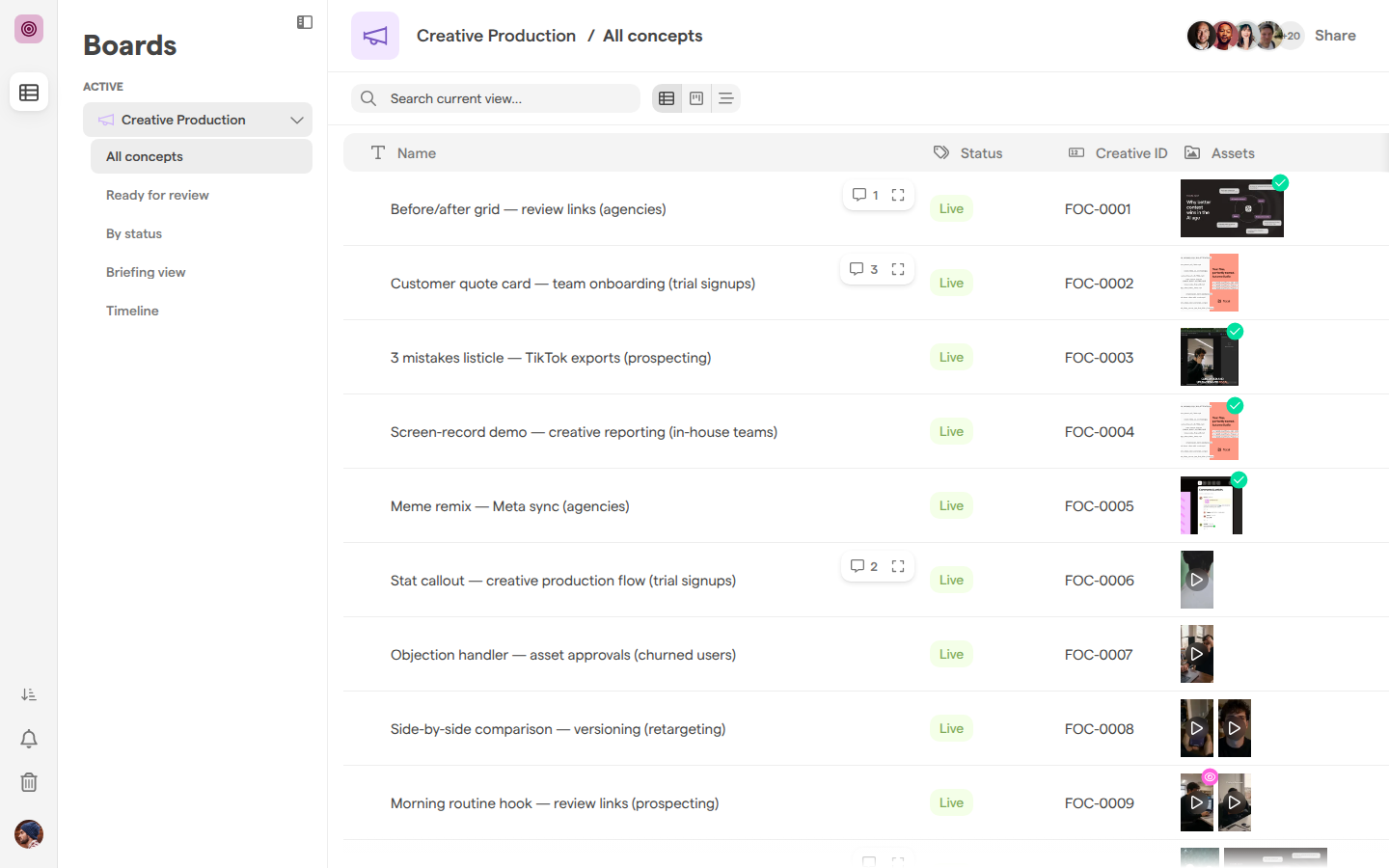
Task: Click the Live status on Meme remix row
Action: pyautogui.click(x=951, y=505)
